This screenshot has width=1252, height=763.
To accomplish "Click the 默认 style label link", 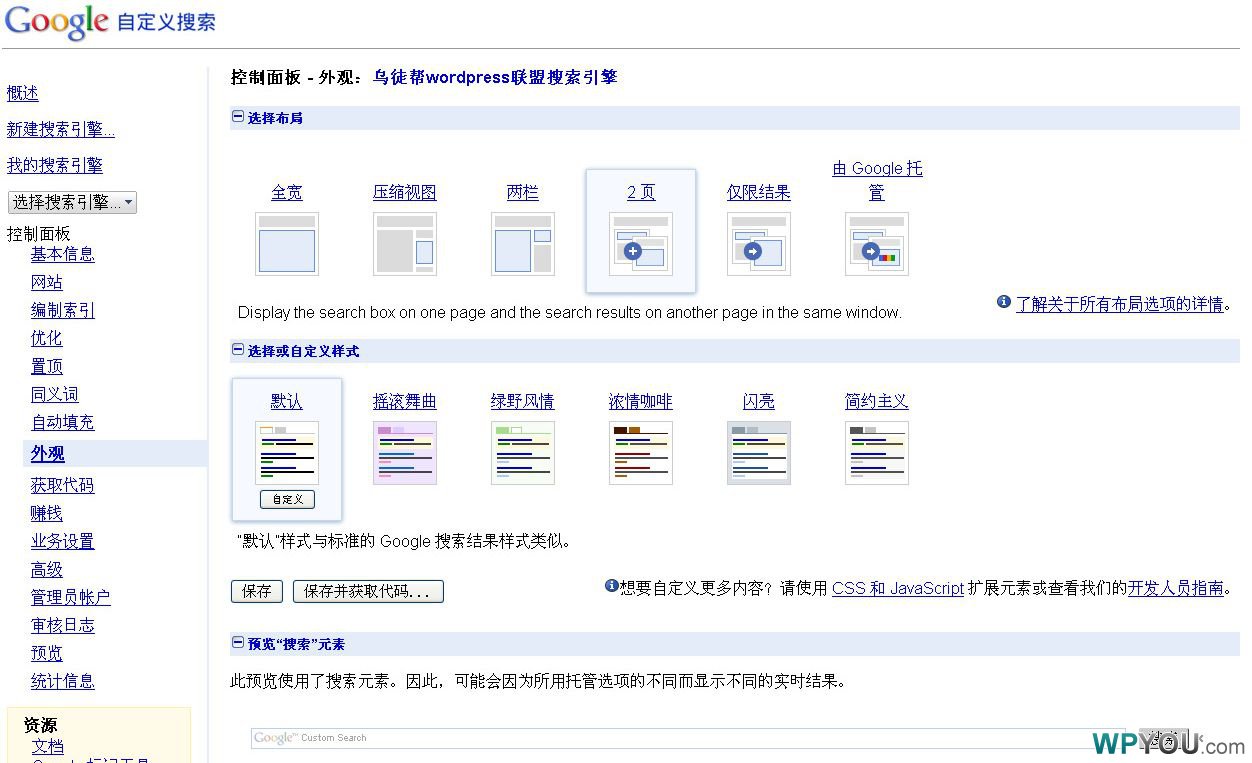I will (x=287, y=401).
